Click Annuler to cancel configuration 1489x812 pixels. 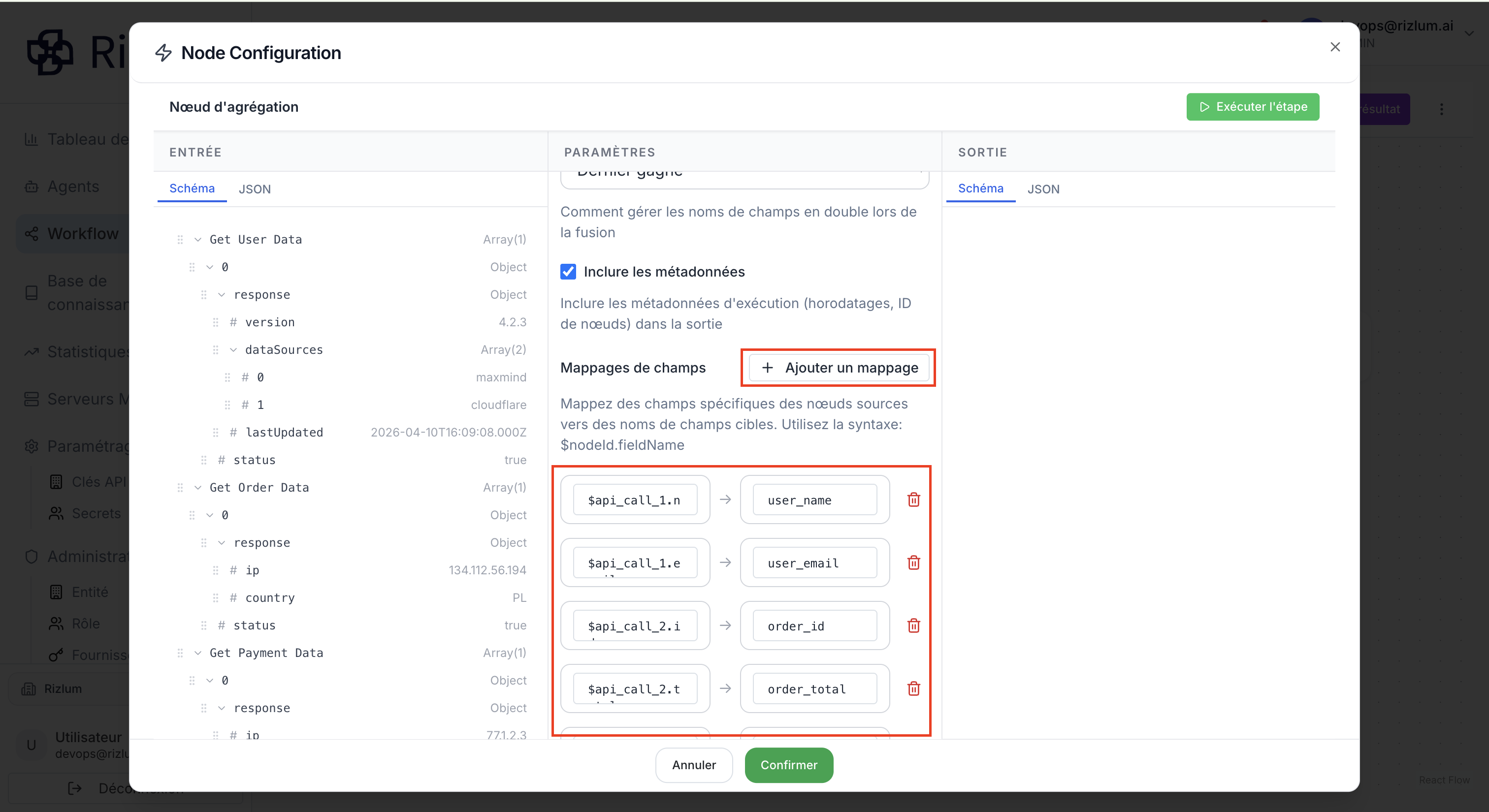tap(694, 765)
